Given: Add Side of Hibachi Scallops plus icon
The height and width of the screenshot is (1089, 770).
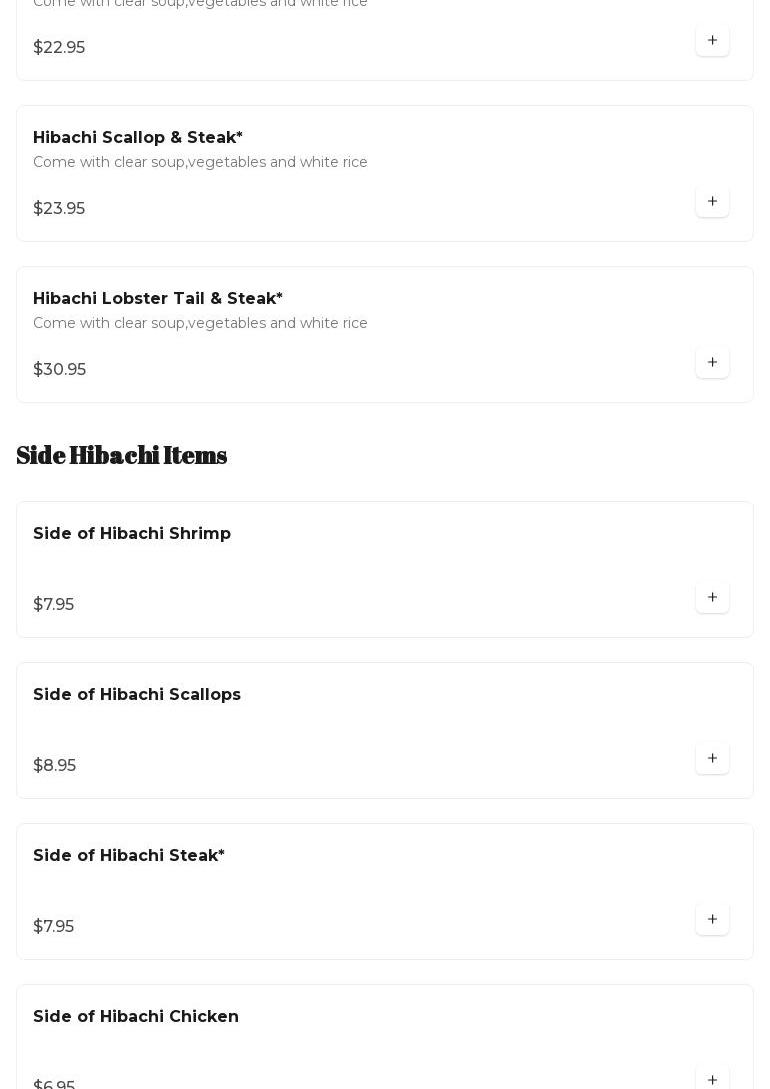Looking at the screenshot, I should tap(712, 759).
